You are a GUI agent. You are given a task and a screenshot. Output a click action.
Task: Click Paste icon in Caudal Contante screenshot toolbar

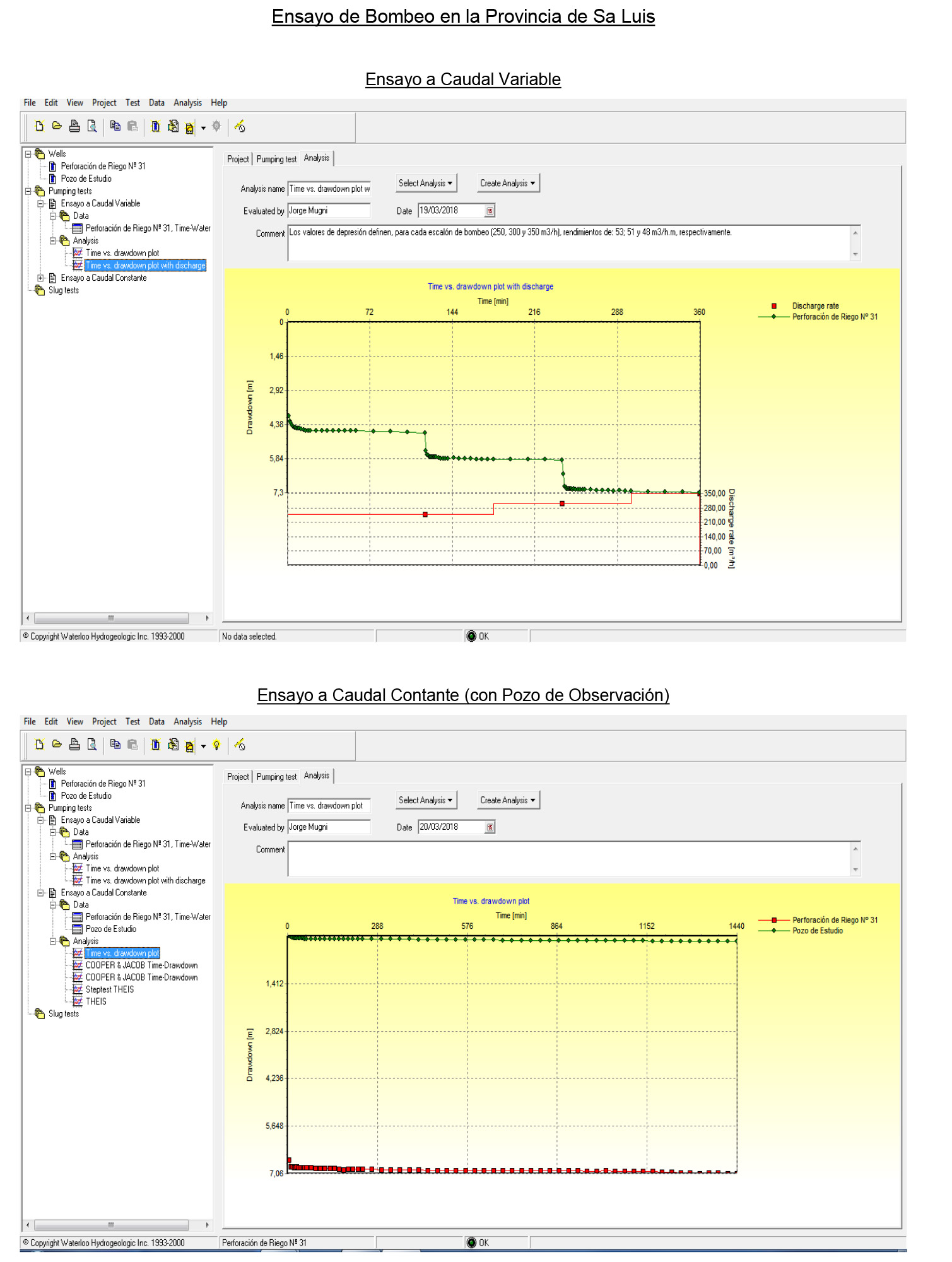click(x=132, y=745)
